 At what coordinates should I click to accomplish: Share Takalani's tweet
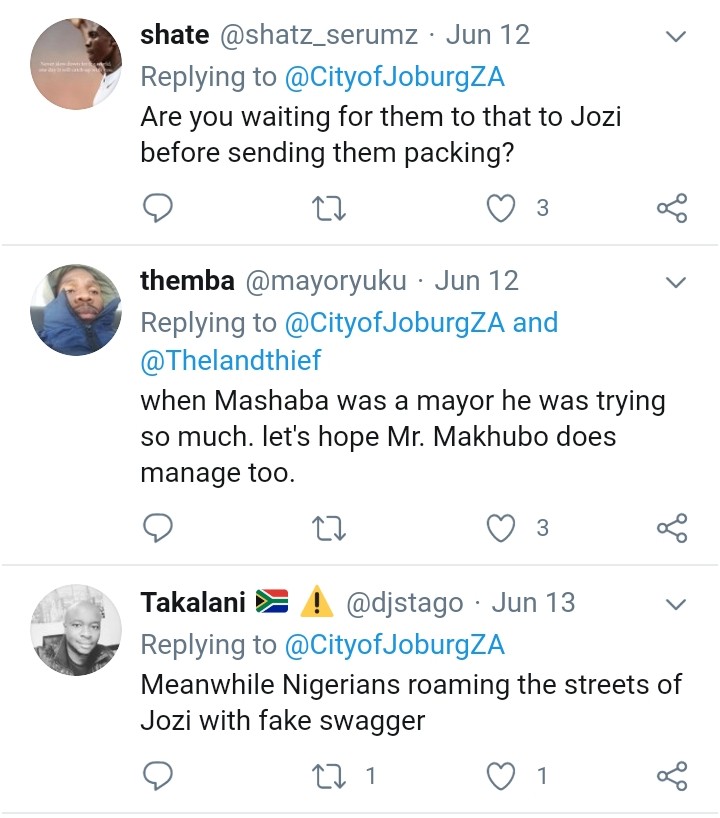click(x=672, y=775)
